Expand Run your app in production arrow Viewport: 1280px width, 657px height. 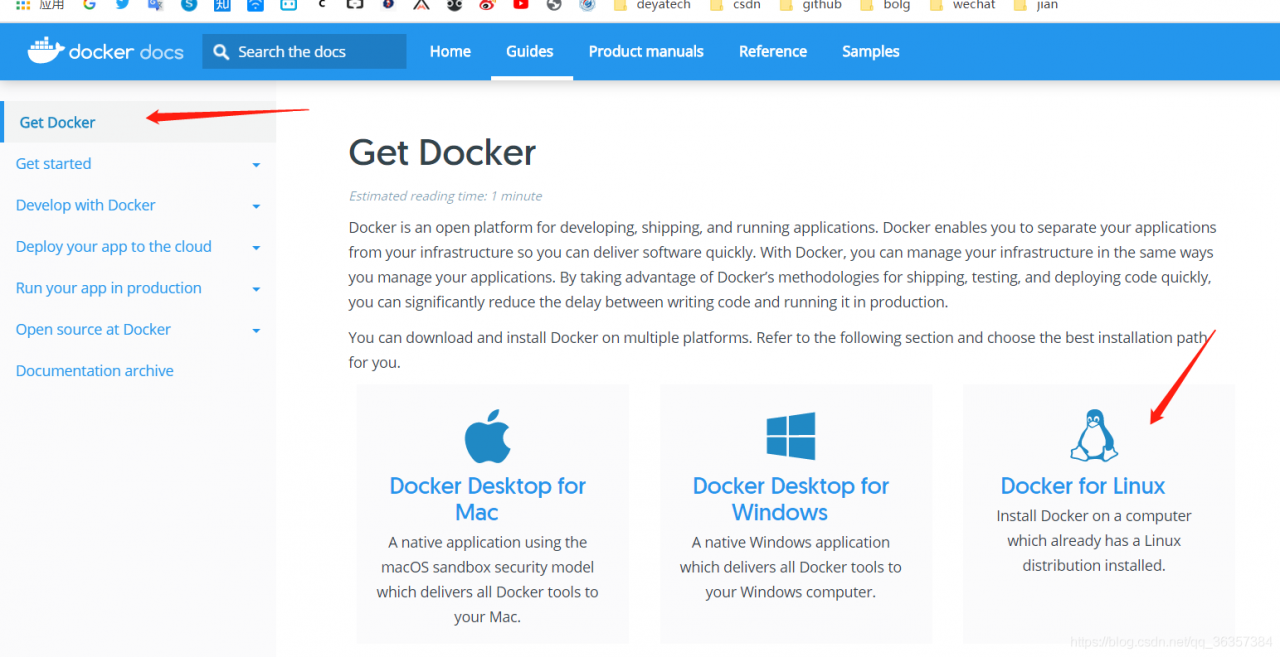pyautogui.click(x=256, y=289)
